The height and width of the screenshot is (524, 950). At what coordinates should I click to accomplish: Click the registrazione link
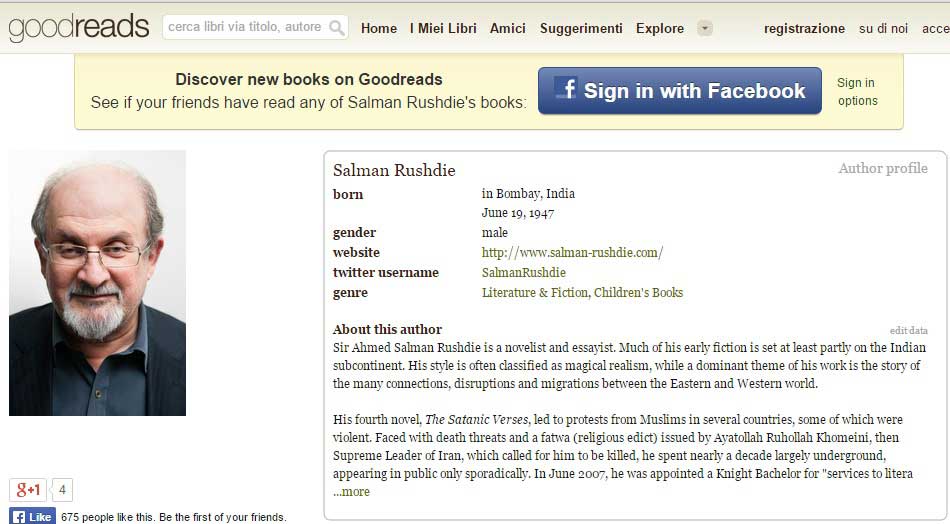(804, 29)
